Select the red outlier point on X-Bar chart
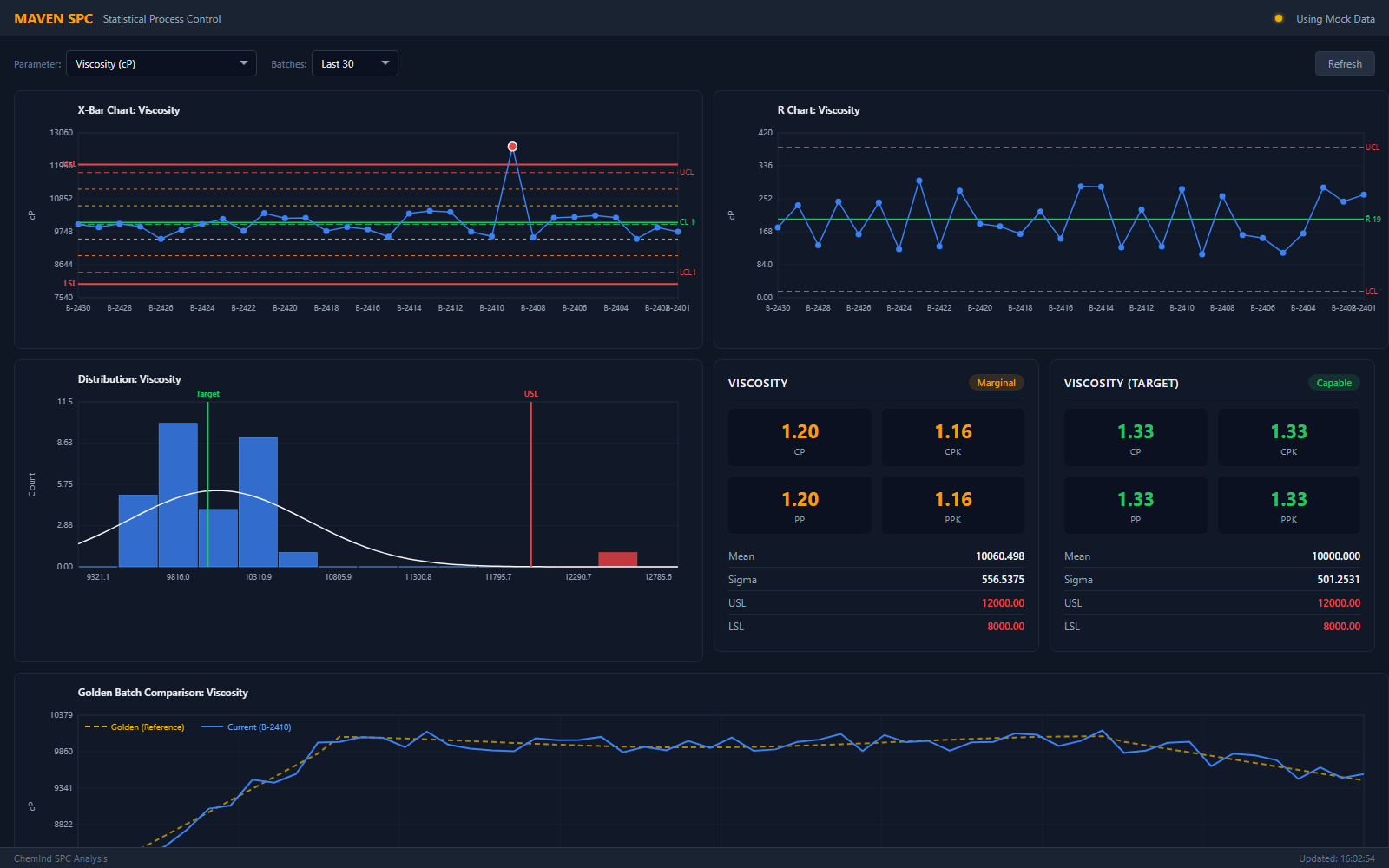 click(x=512, y=146)
